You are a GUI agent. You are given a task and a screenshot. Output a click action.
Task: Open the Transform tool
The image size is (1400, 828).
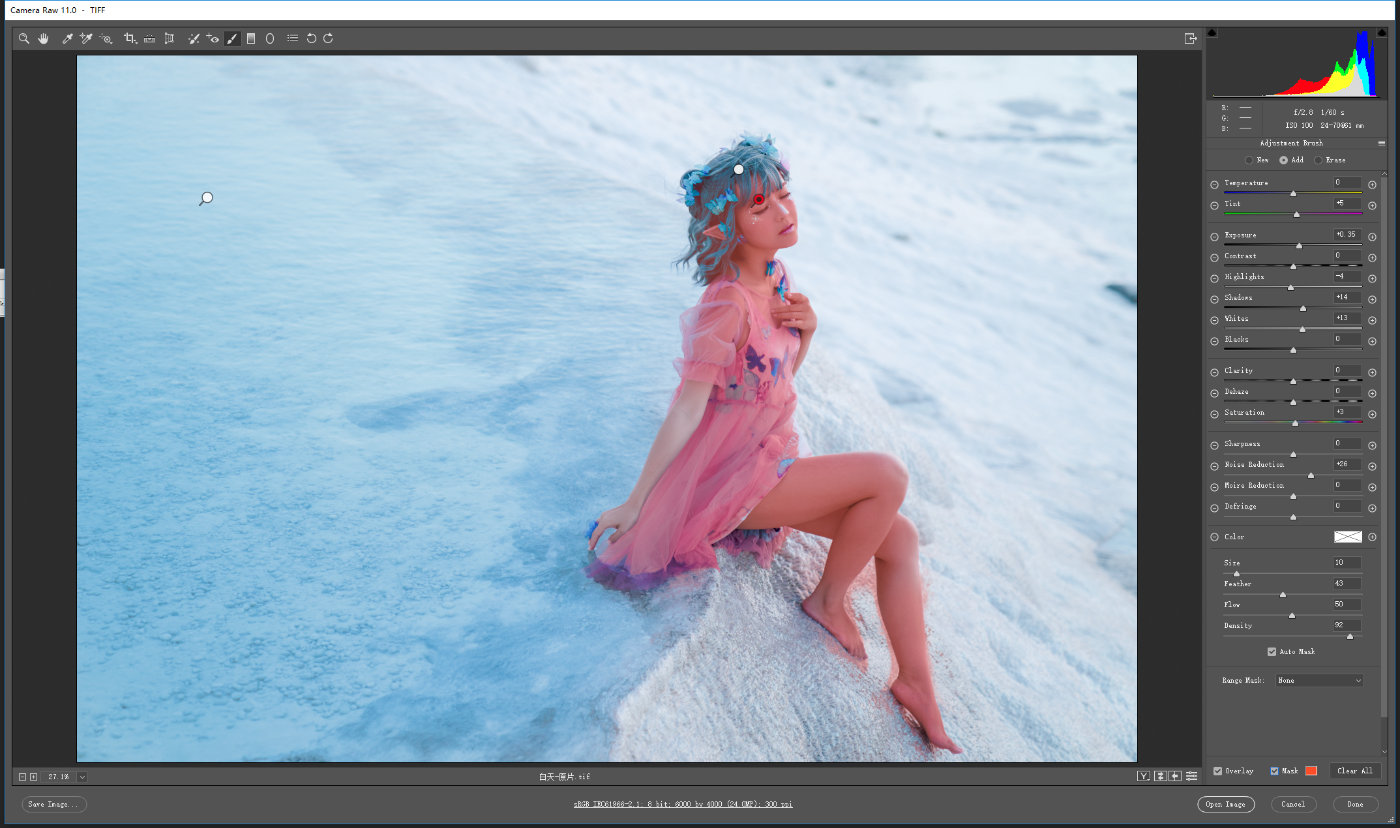(169, 39)
